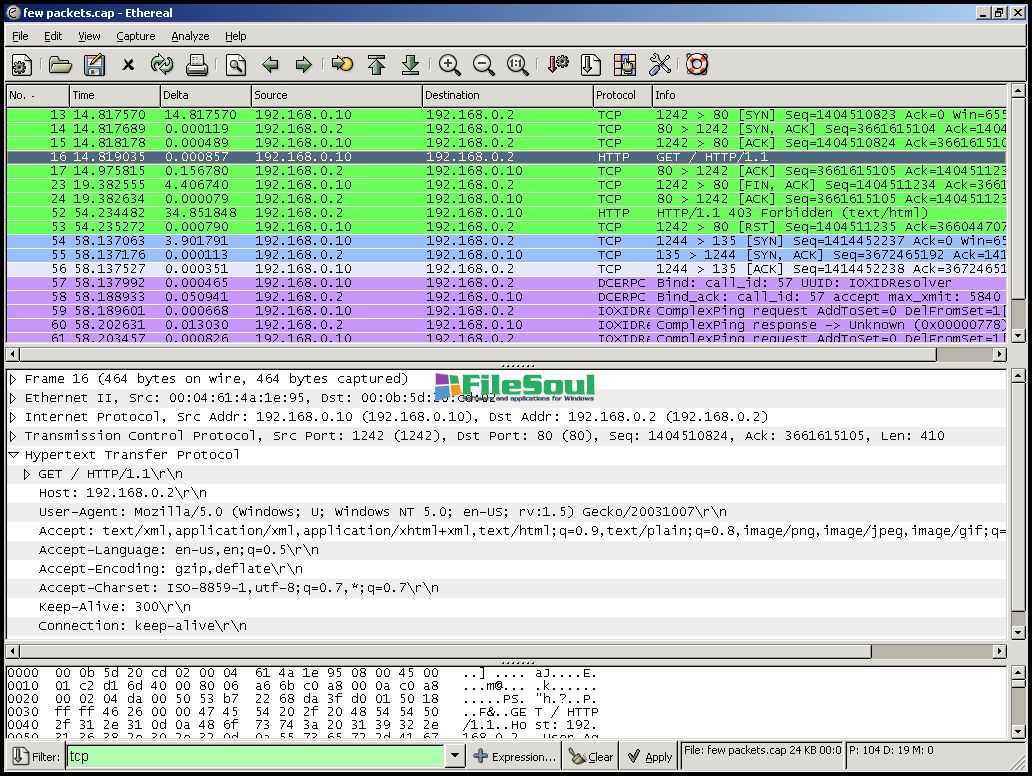Open the filter history dropdown

point(455,757)
